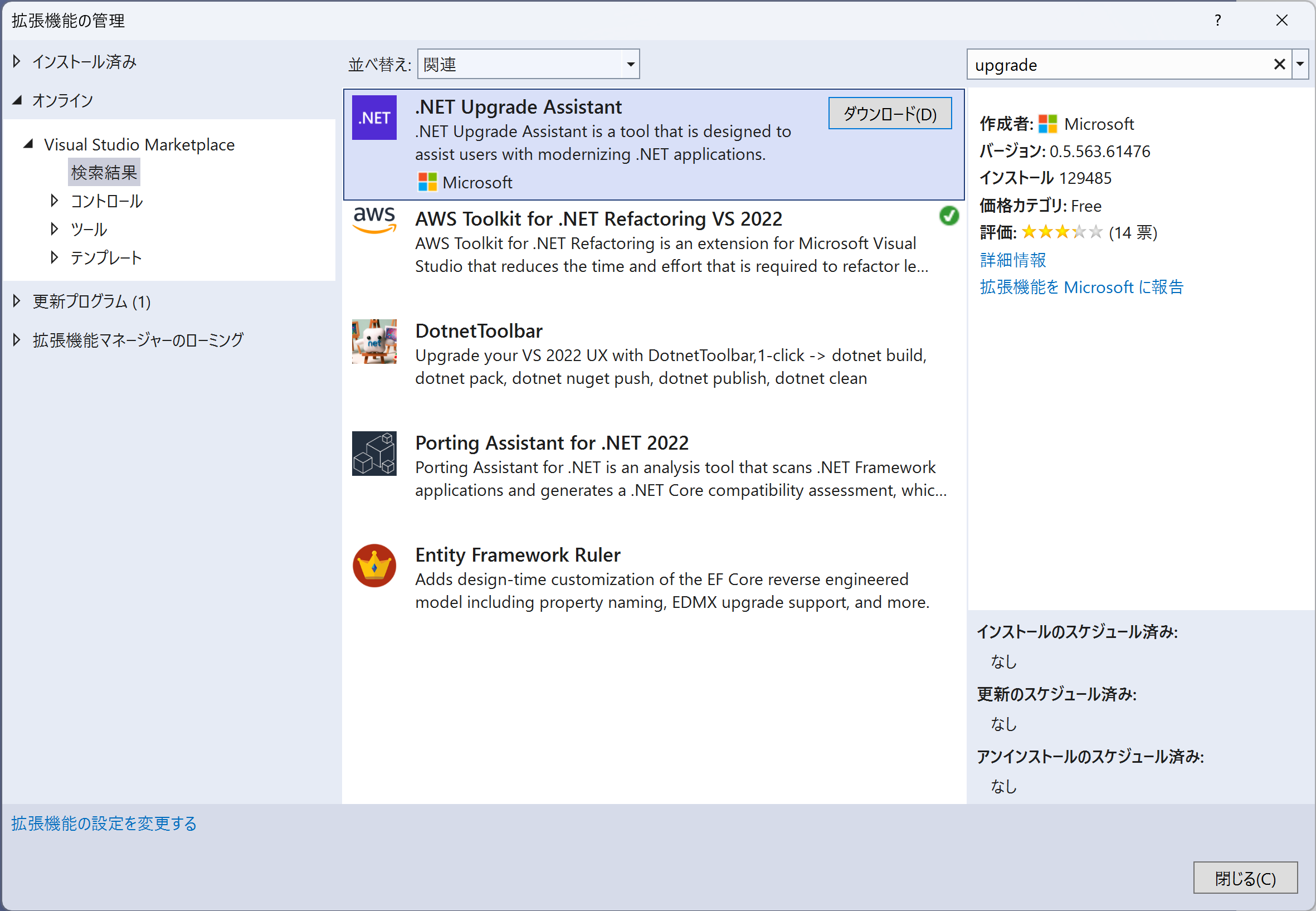This screenshot has width=1316, height=911.
Task: Select the DotnetToolbar result title
Action: coord(479,331)
